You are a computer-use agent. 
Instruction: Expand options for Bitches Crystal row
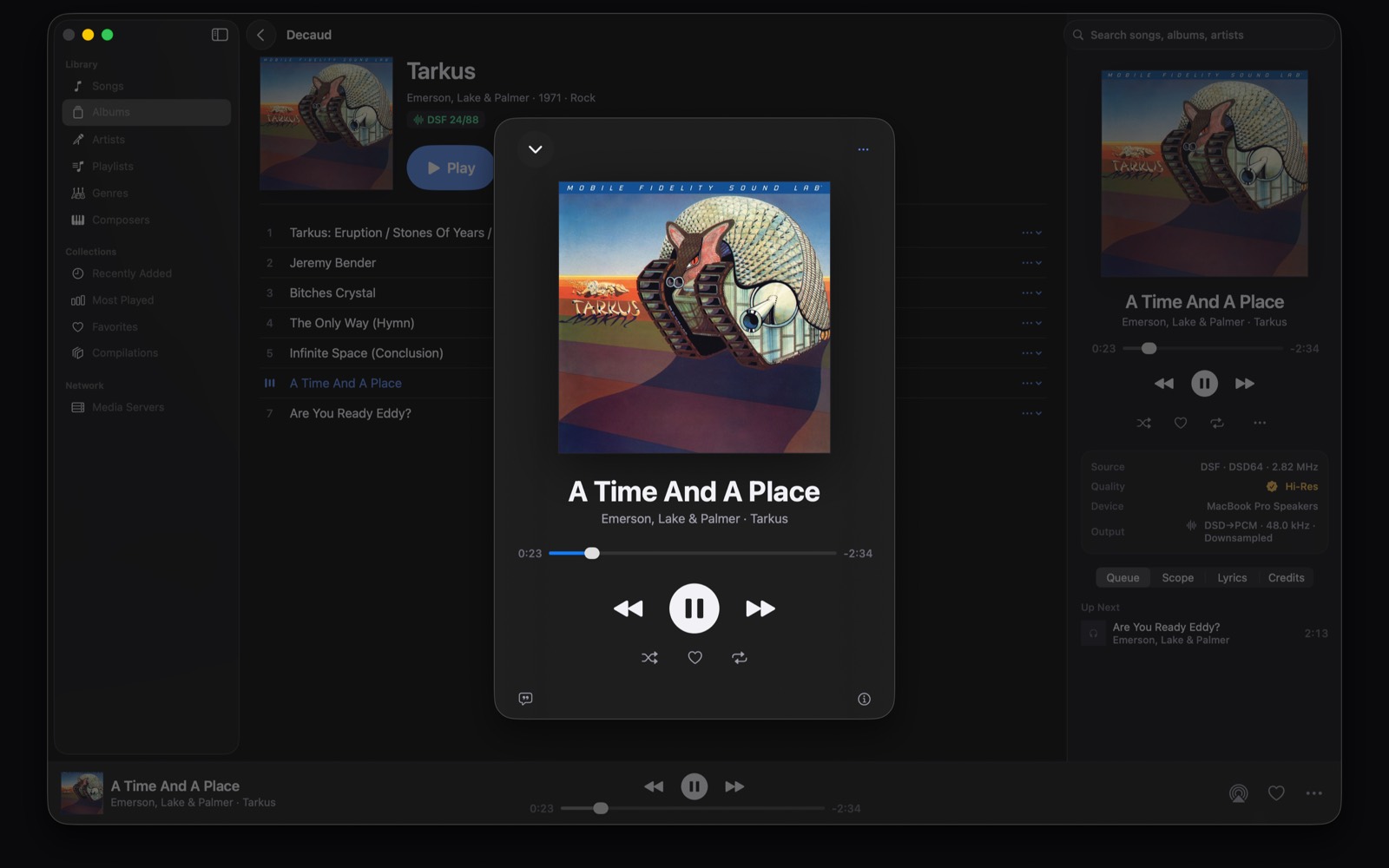[1031, 293]
